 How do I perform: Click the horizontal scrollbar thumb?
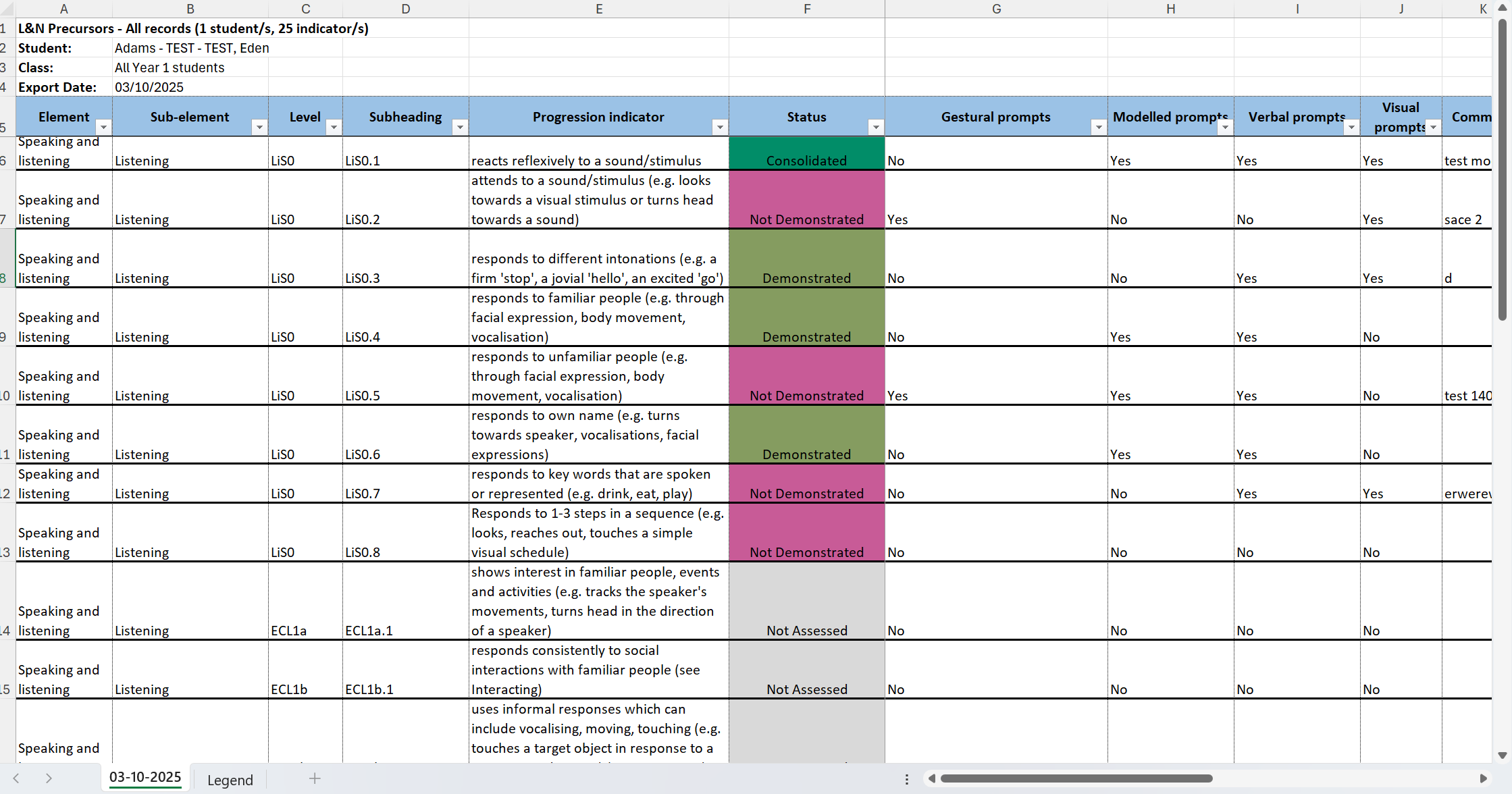[1076, 778]
